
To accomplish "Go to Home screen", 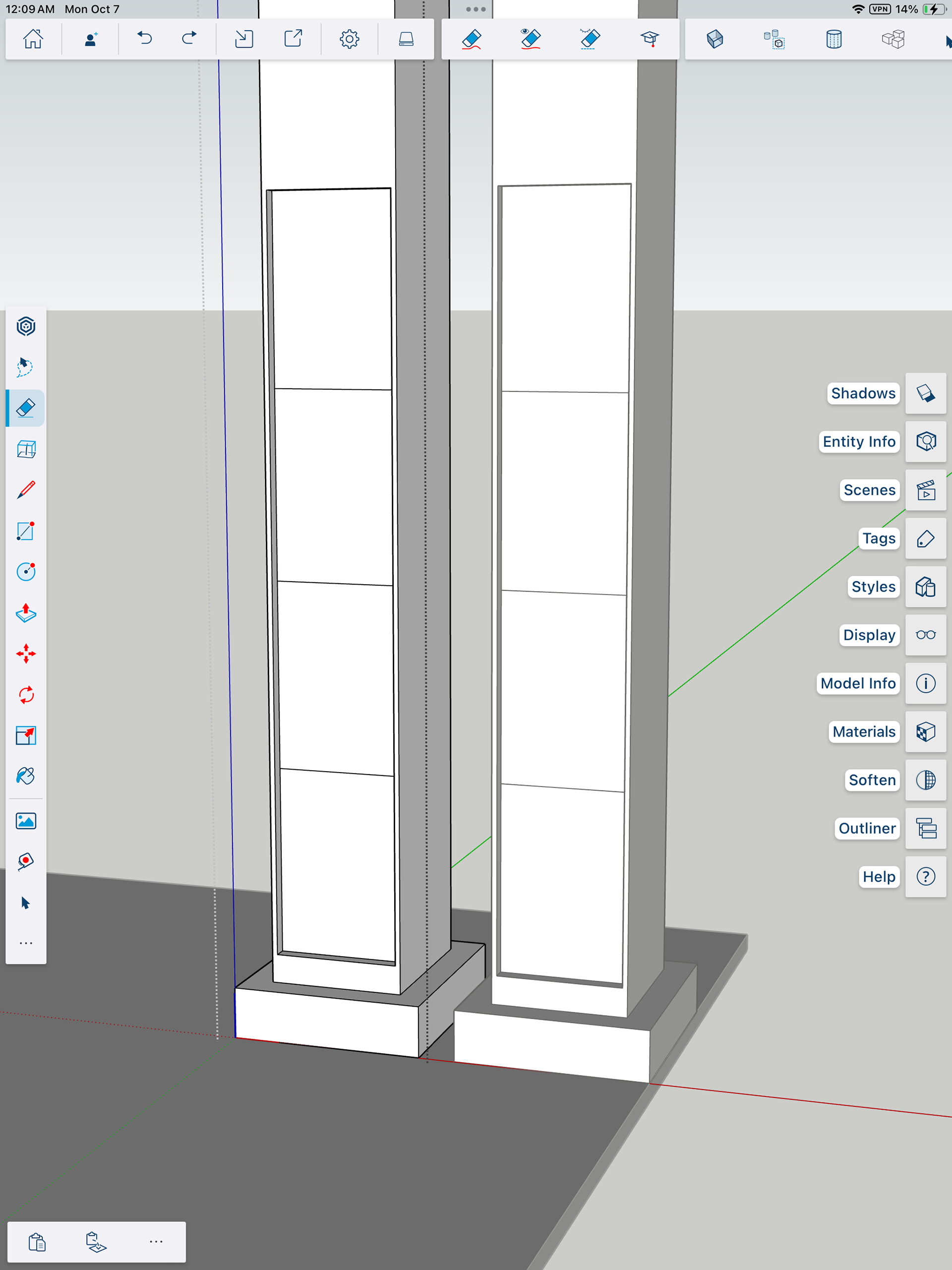I will pyautogui.click(x=33, y=39).
